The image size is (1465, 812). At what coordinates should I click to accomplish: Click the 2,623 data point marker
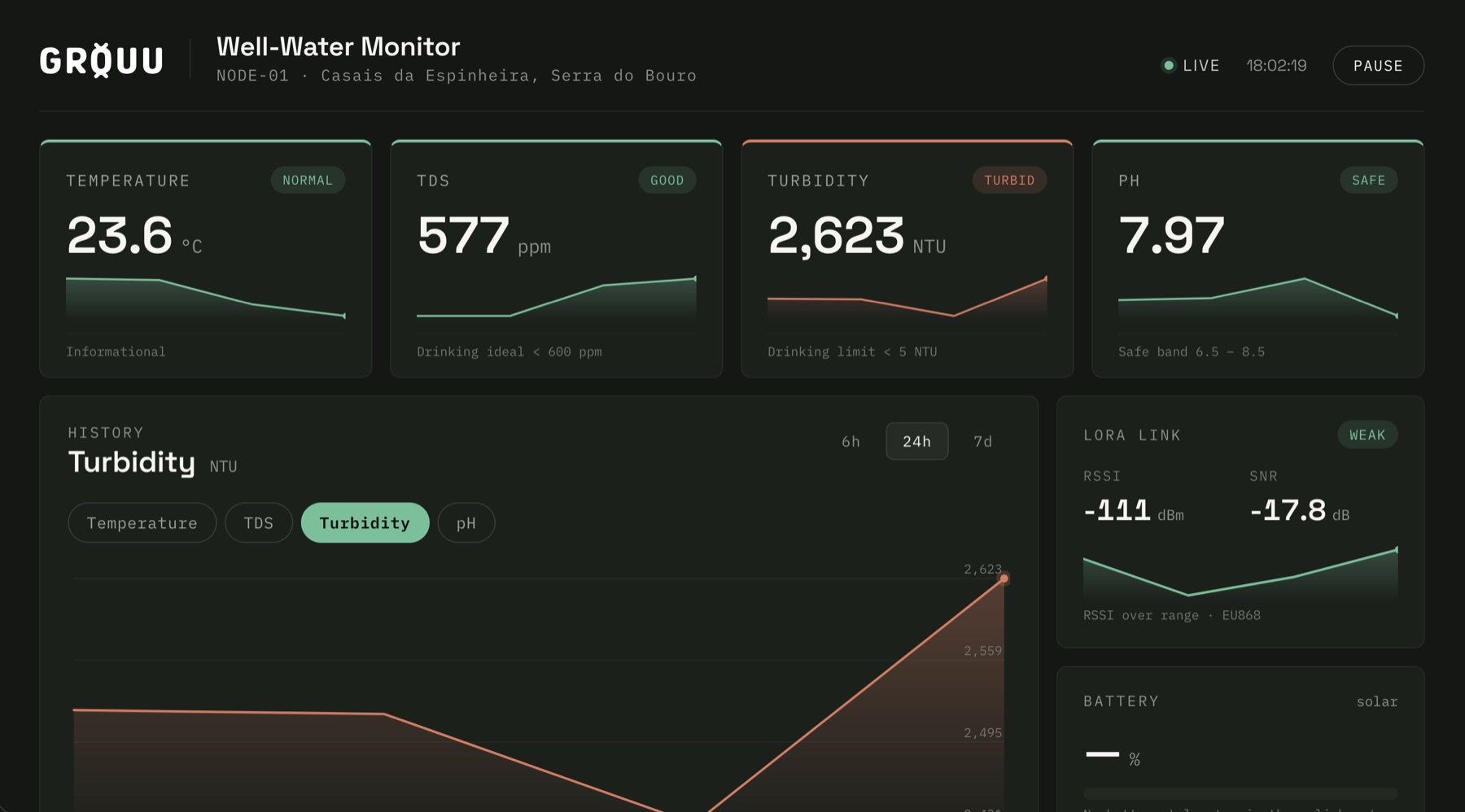1004,578
